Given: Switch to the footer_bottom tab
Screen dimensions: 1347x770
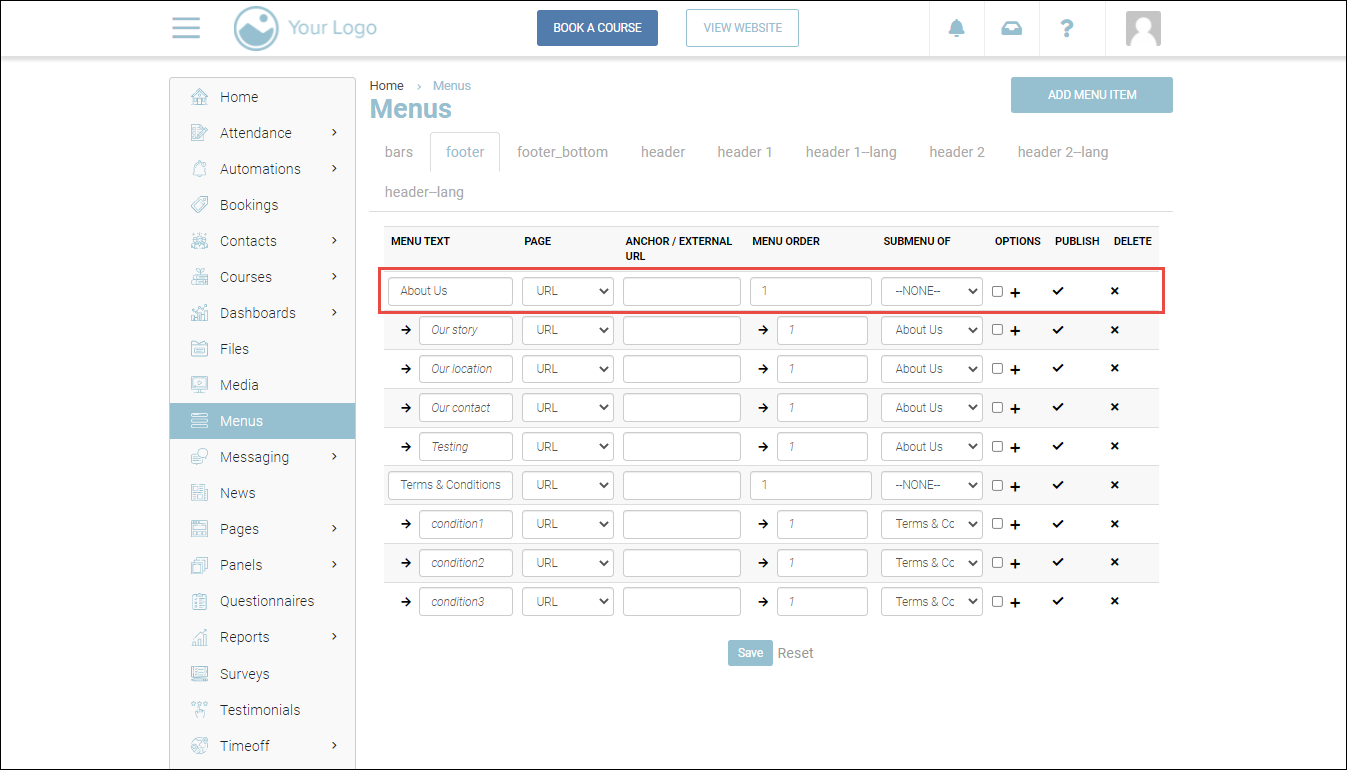Looking at the screenshot, I should (562, 152).
